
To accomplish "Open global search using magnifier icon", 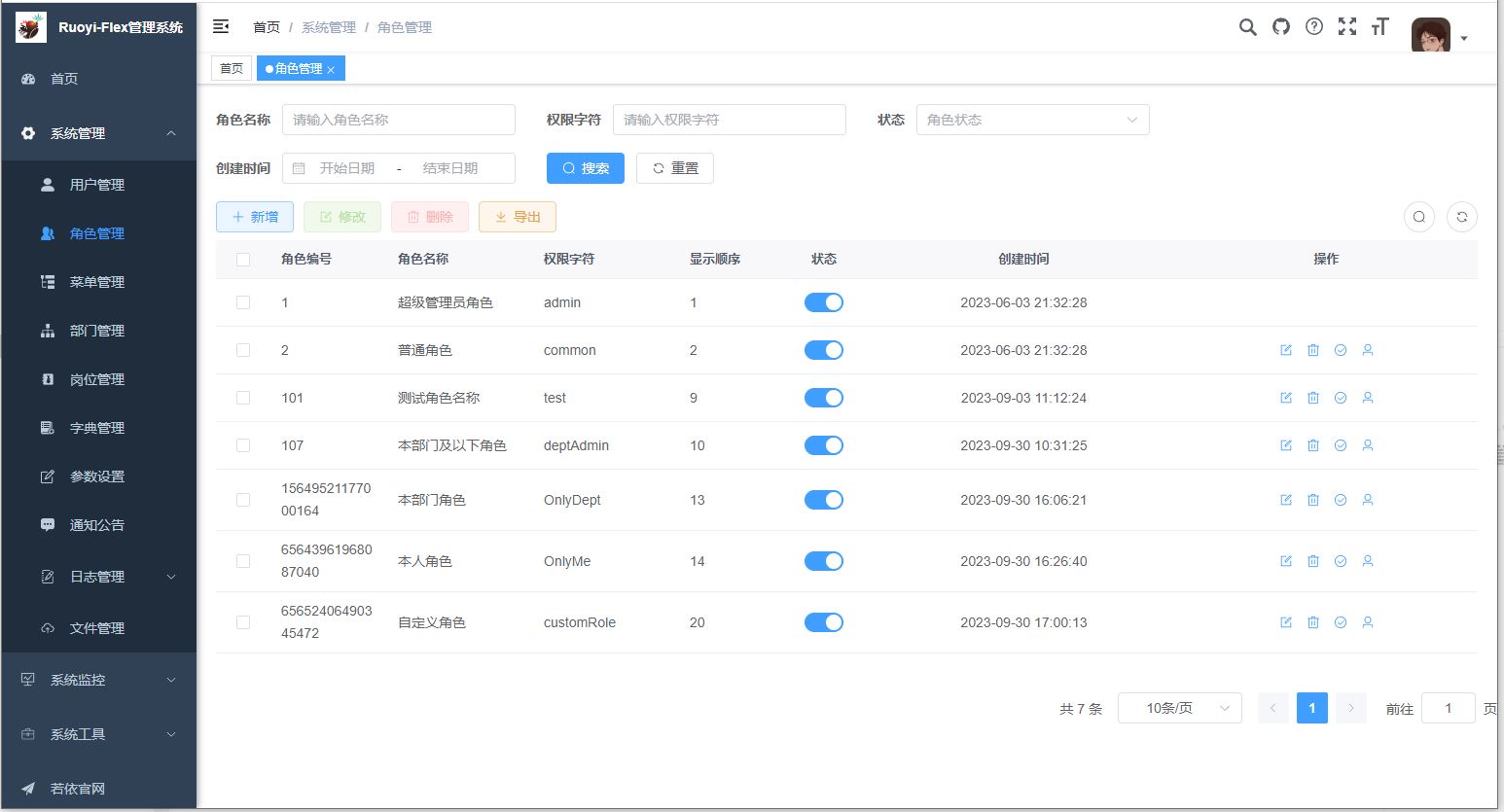I will pos(1247,27).
